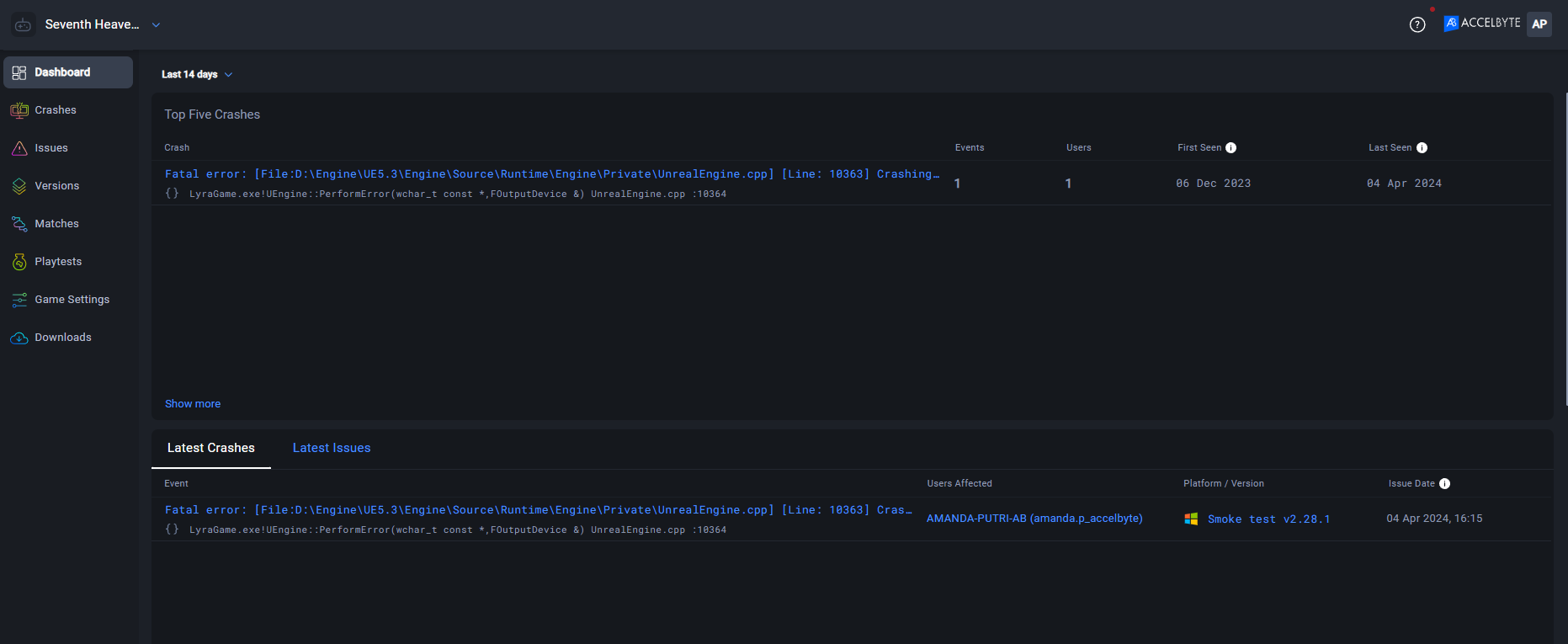Click the Playtests label in sidebar
This screenshot has width=1568, height=644.
coord(58,262)
